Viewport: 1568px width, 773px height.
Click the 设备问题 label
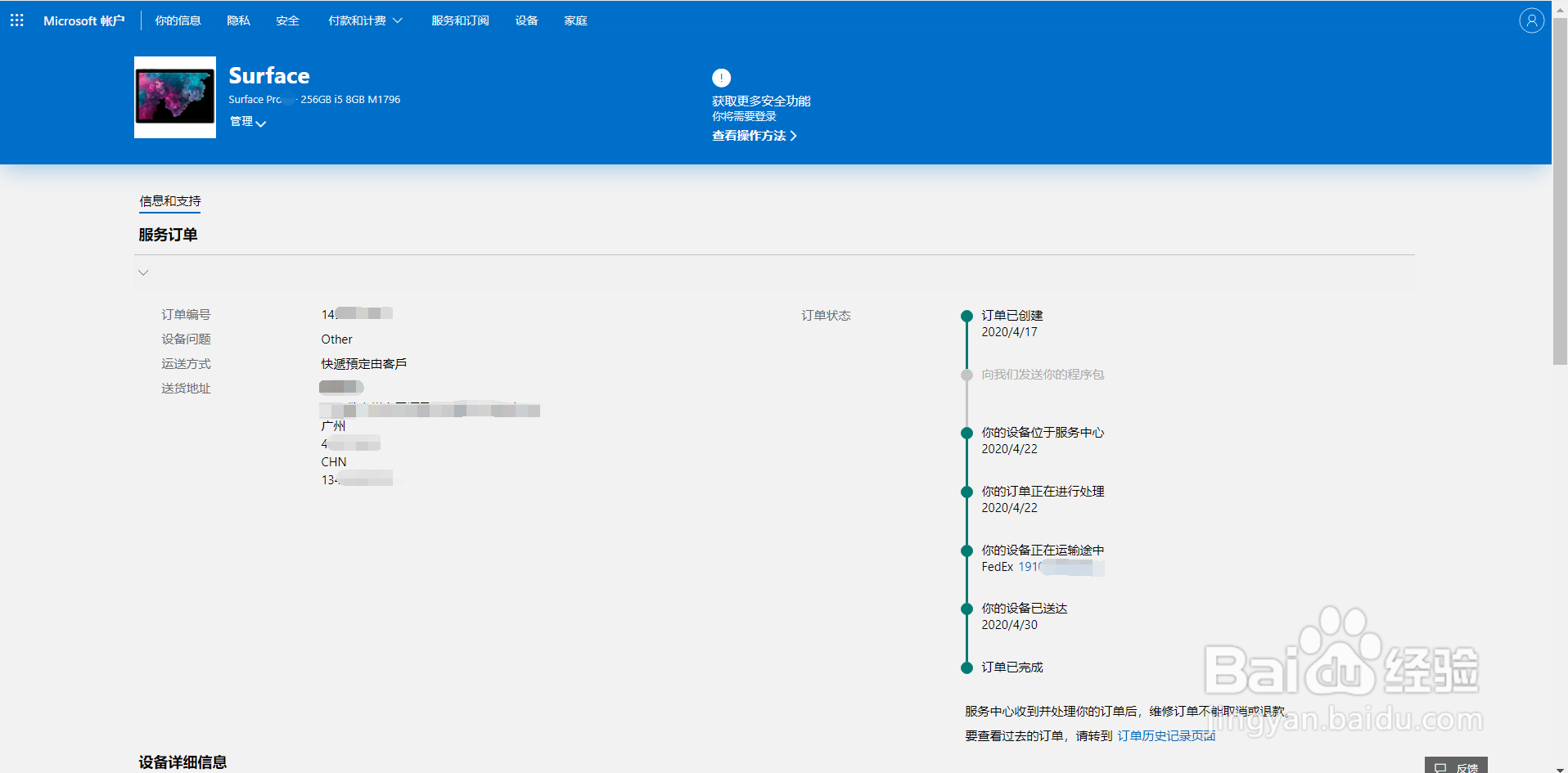[186, 339]
